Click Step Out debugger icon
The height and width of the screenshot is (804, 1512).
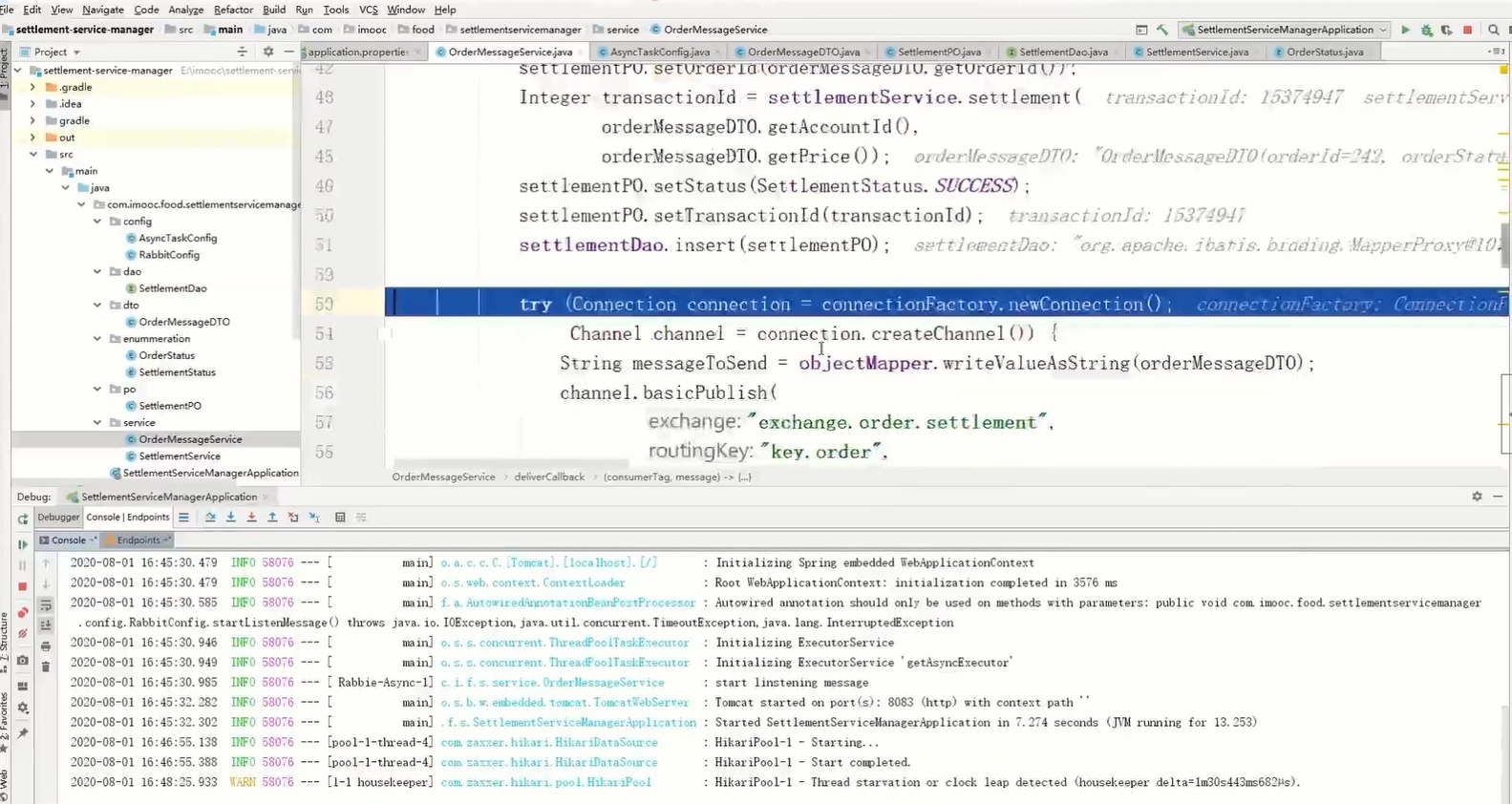(272, 518)
